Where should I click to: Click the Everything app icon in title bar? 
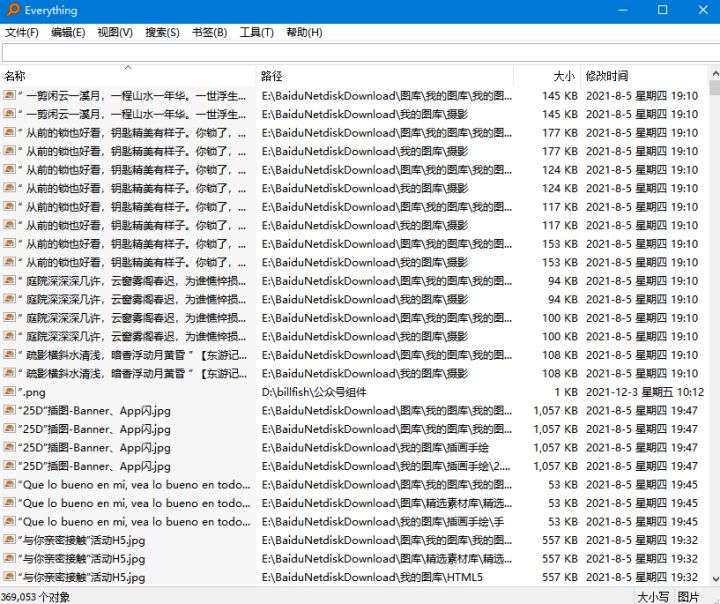[x=12, y=10]
